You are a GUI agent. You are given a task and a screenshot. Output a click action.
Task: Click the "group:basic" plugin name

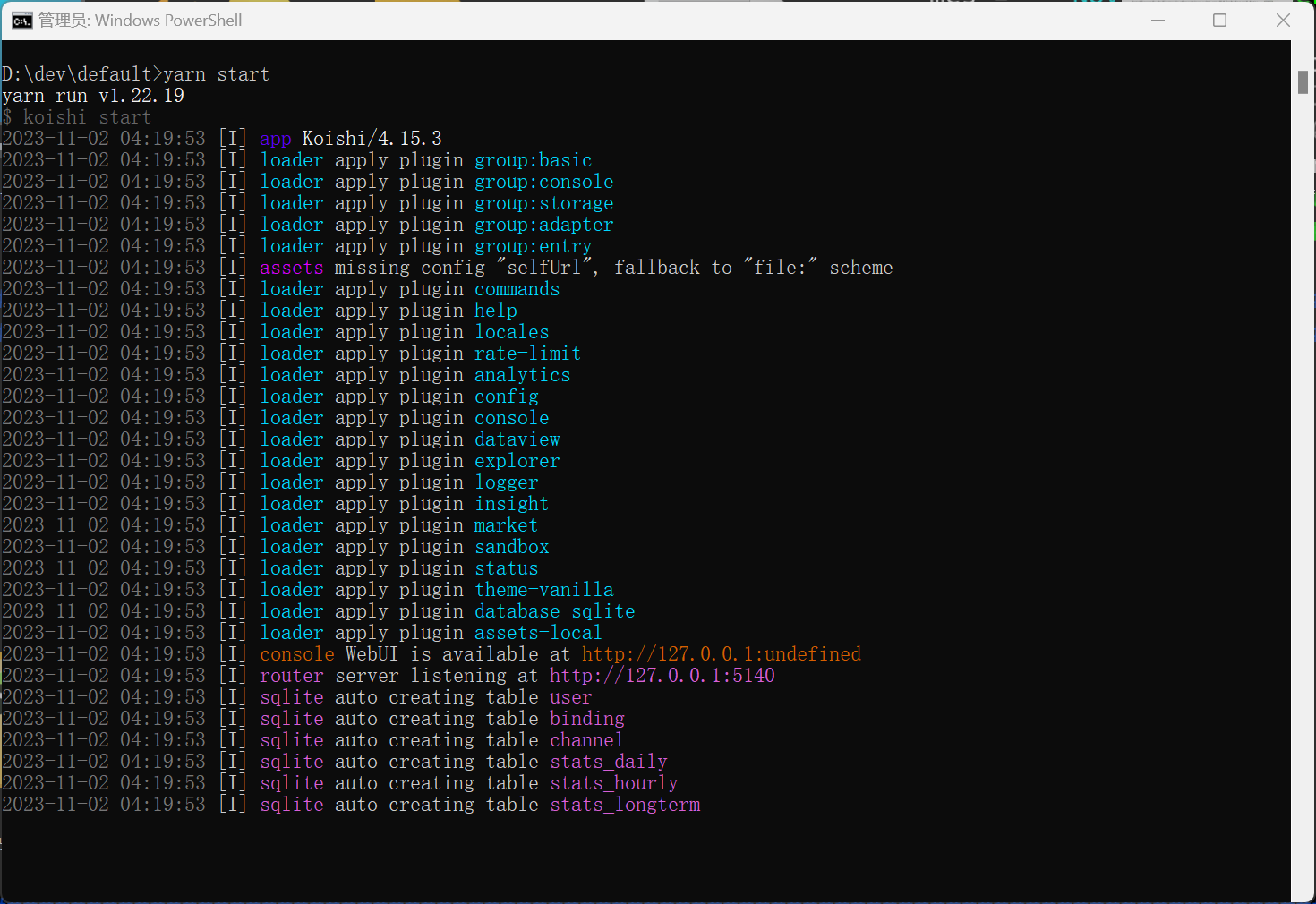pos(534,160)
